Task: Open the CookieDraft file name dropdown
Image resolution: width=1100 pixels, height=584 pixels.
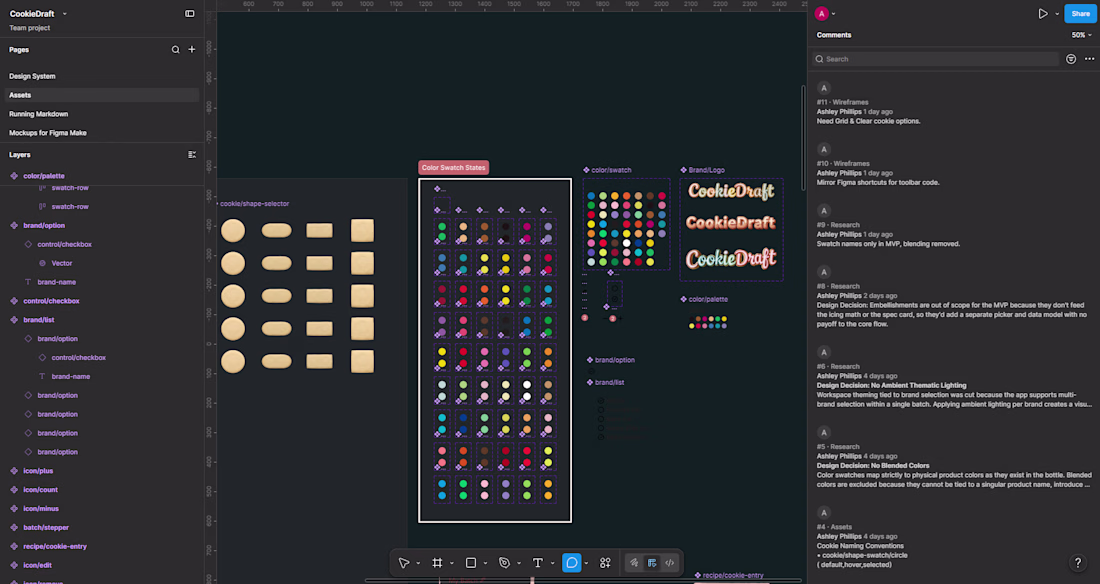Action: [x=65, y=14]
